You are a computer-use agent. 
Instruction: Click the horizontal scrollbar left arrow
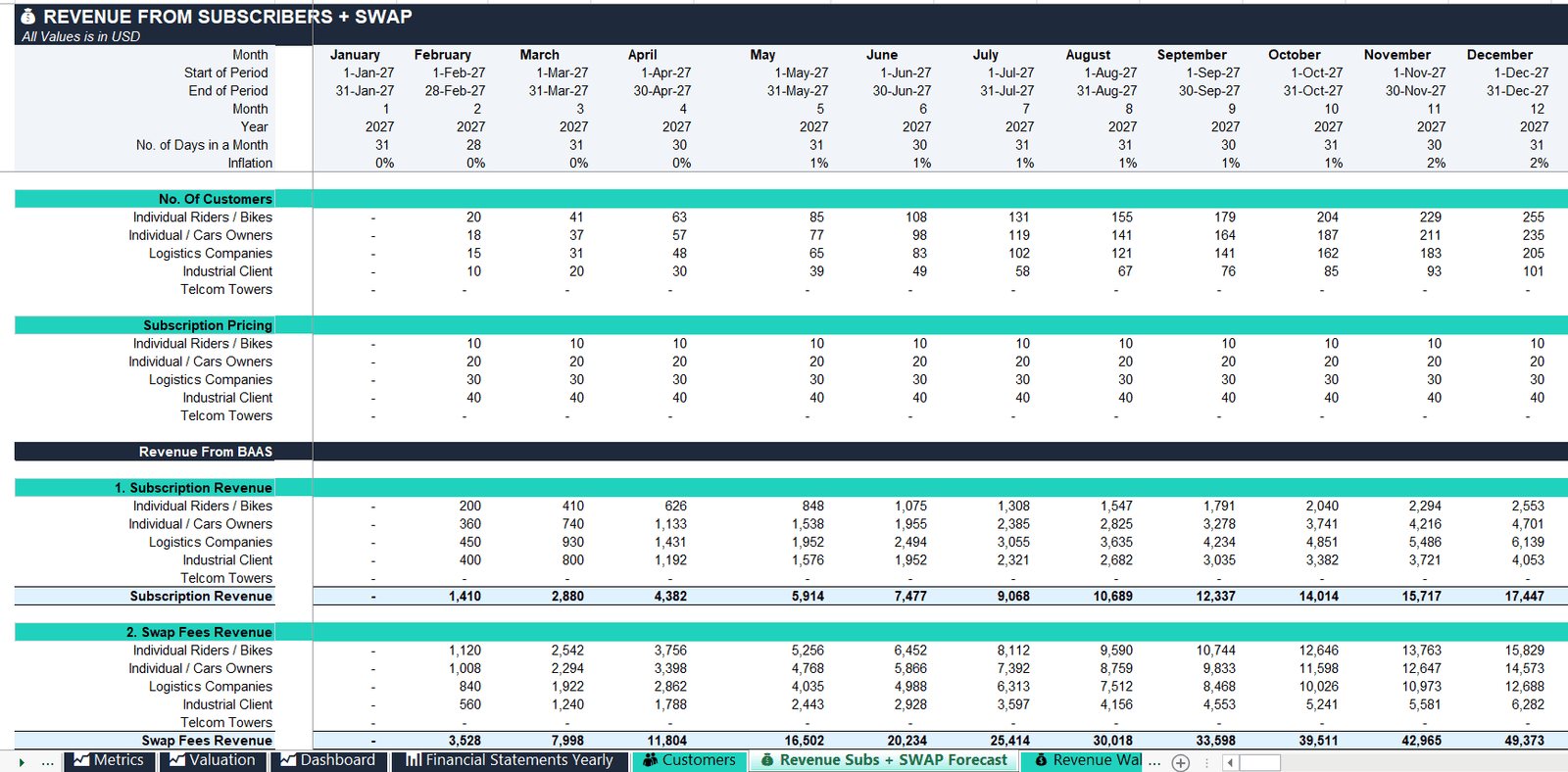tap(1231, 762)
